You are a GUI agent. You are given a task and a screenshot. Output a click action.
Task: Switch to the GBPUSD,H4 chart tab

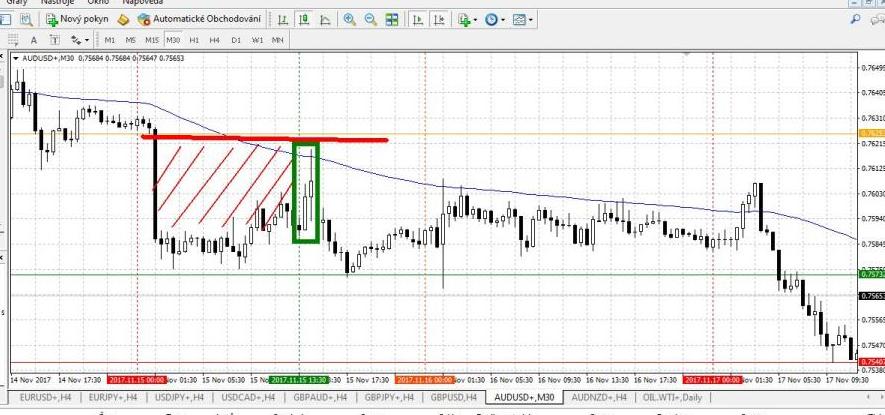coord(455,397)
